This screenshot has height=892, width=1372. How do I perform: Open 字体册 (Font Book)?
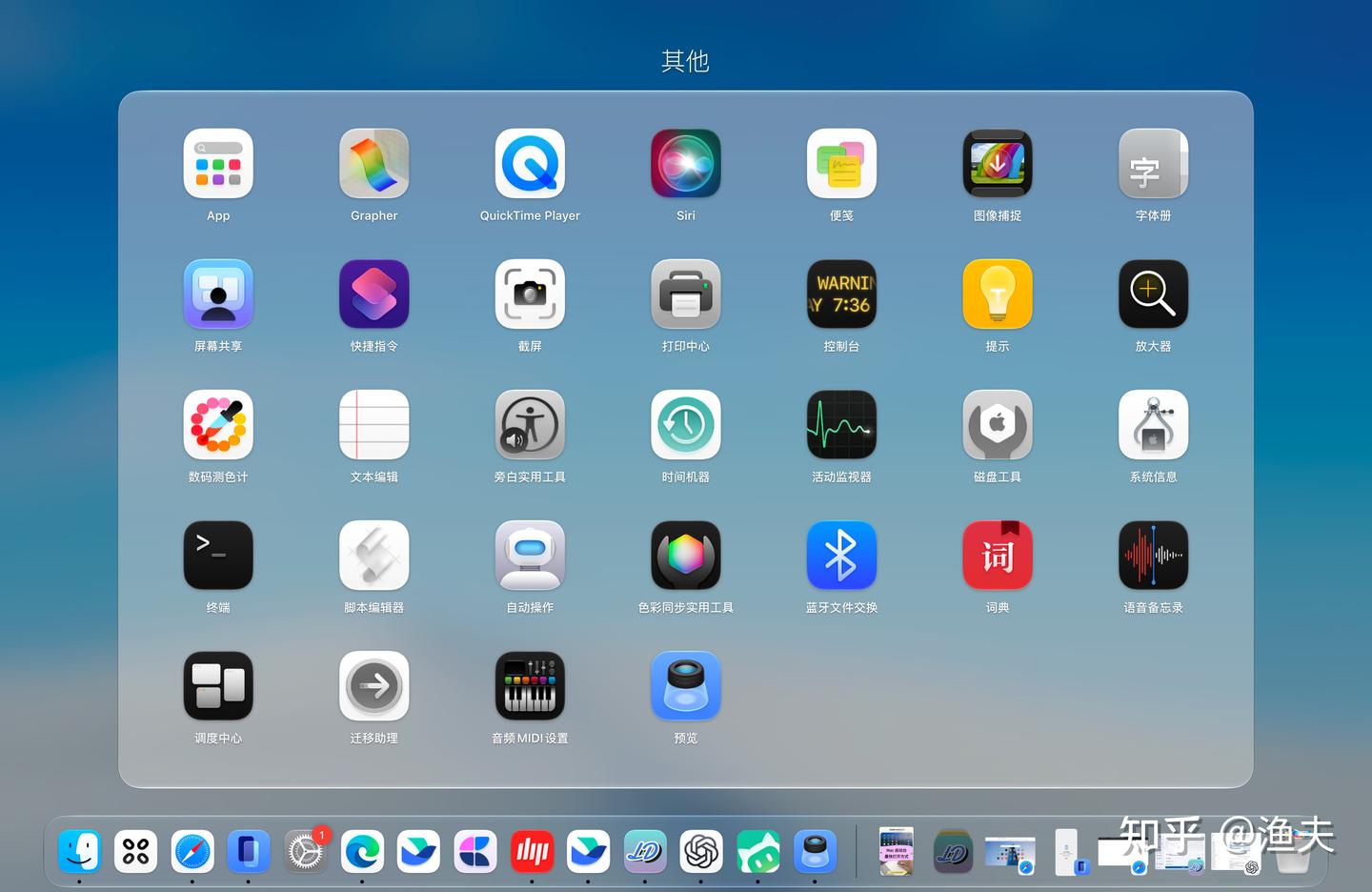pos(1153,164)
